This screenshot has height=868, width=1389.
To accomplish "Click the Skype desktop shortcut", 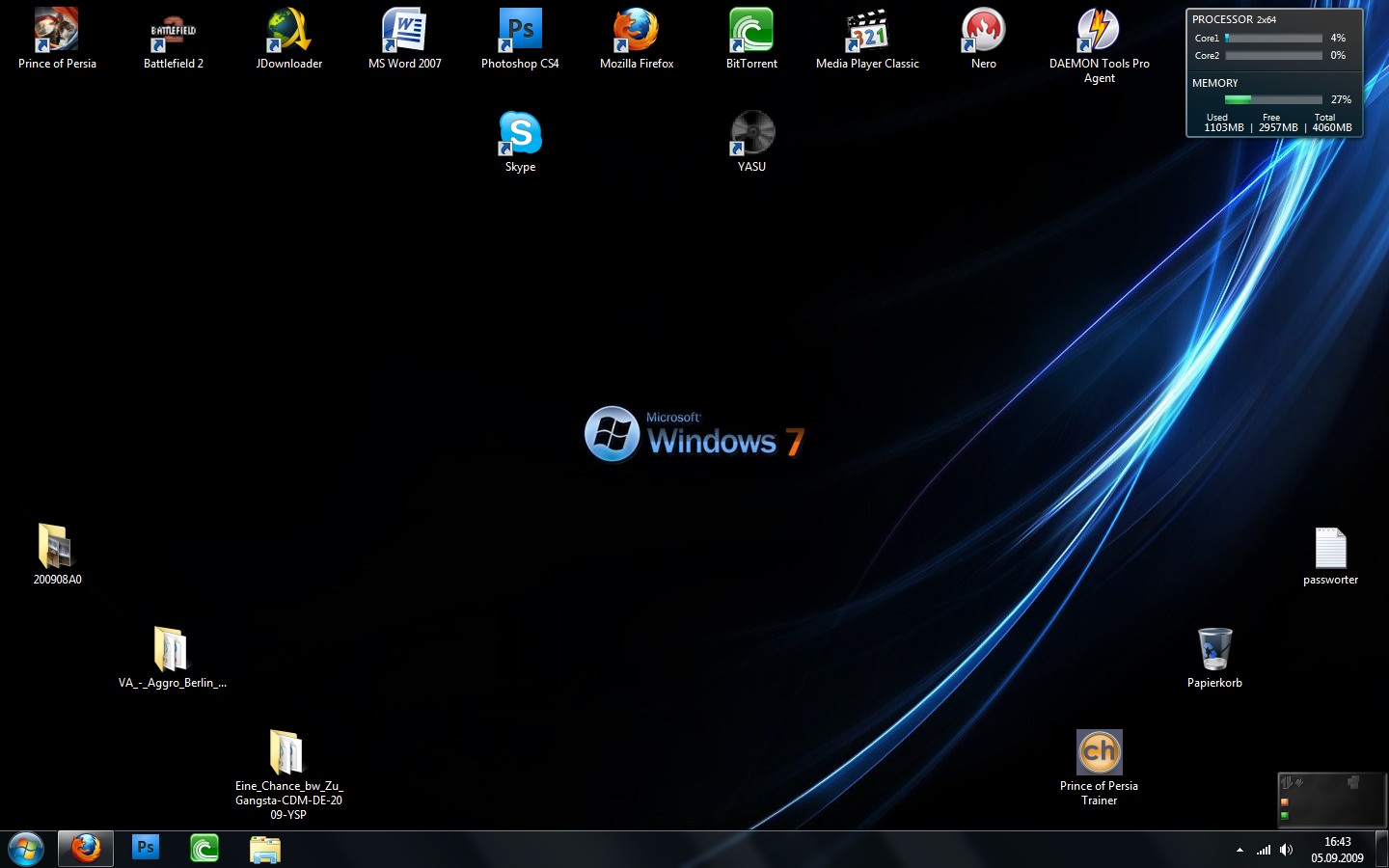I will coord(520,142).
